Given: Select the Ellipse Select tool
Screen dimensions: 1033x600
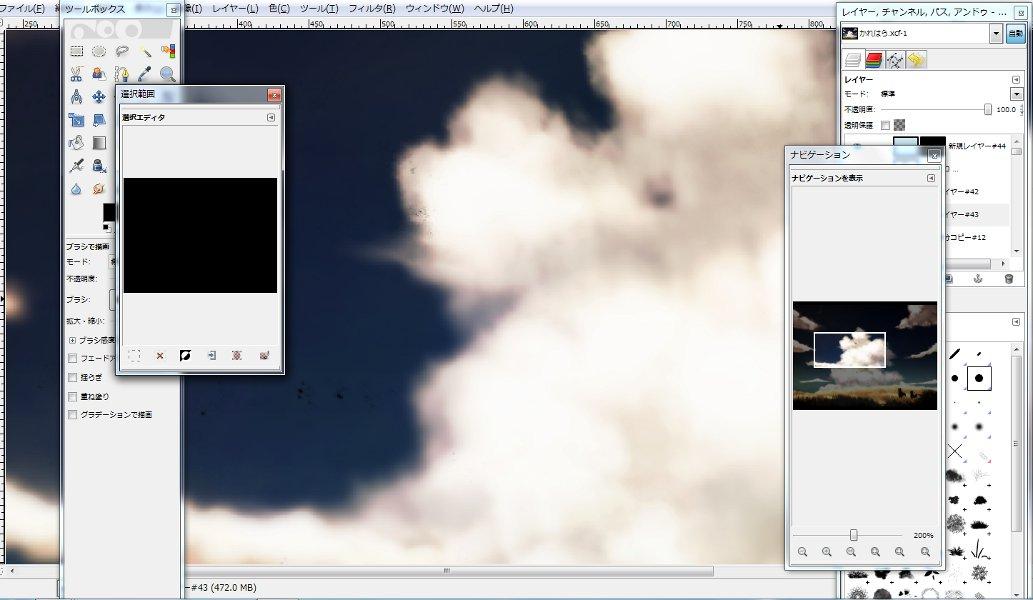Looking at the screenshot, I should (x=99, y=51).
